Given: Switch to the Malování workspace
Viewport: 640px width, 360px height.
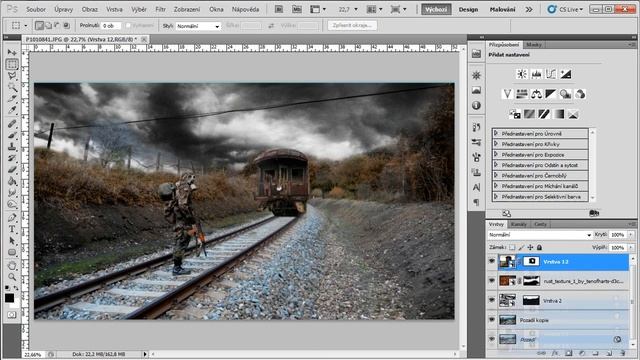Looking at the screenshot, I should 502,9.
